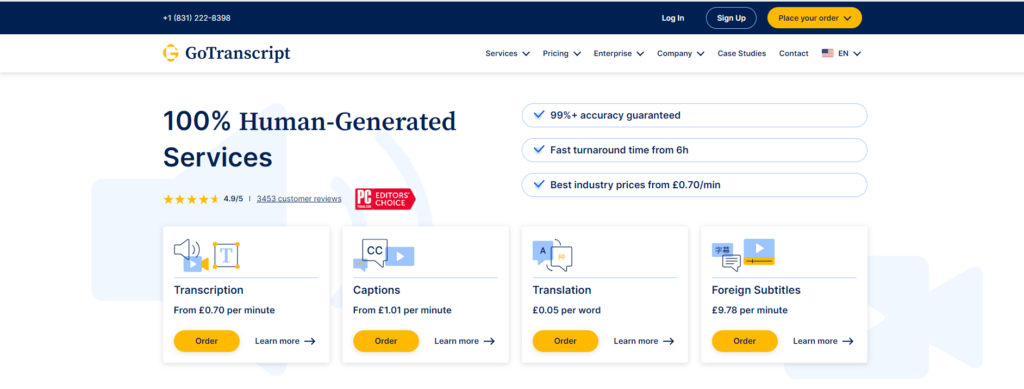1024x389 pixels.
Task: Open the 3453 customer reviews link
Action: tap(299, 199)
